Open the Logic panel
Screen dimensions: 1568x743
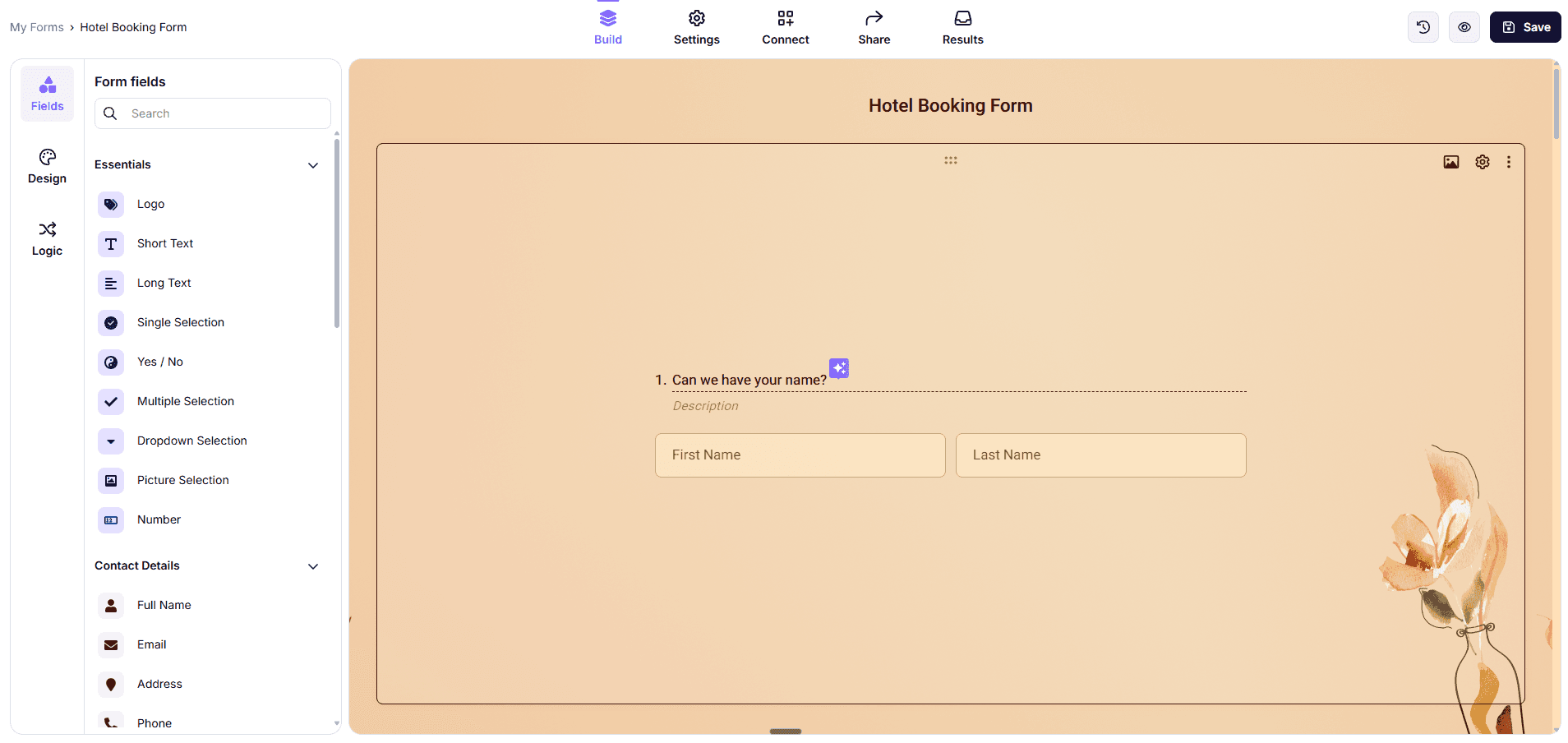click(47, 238)
